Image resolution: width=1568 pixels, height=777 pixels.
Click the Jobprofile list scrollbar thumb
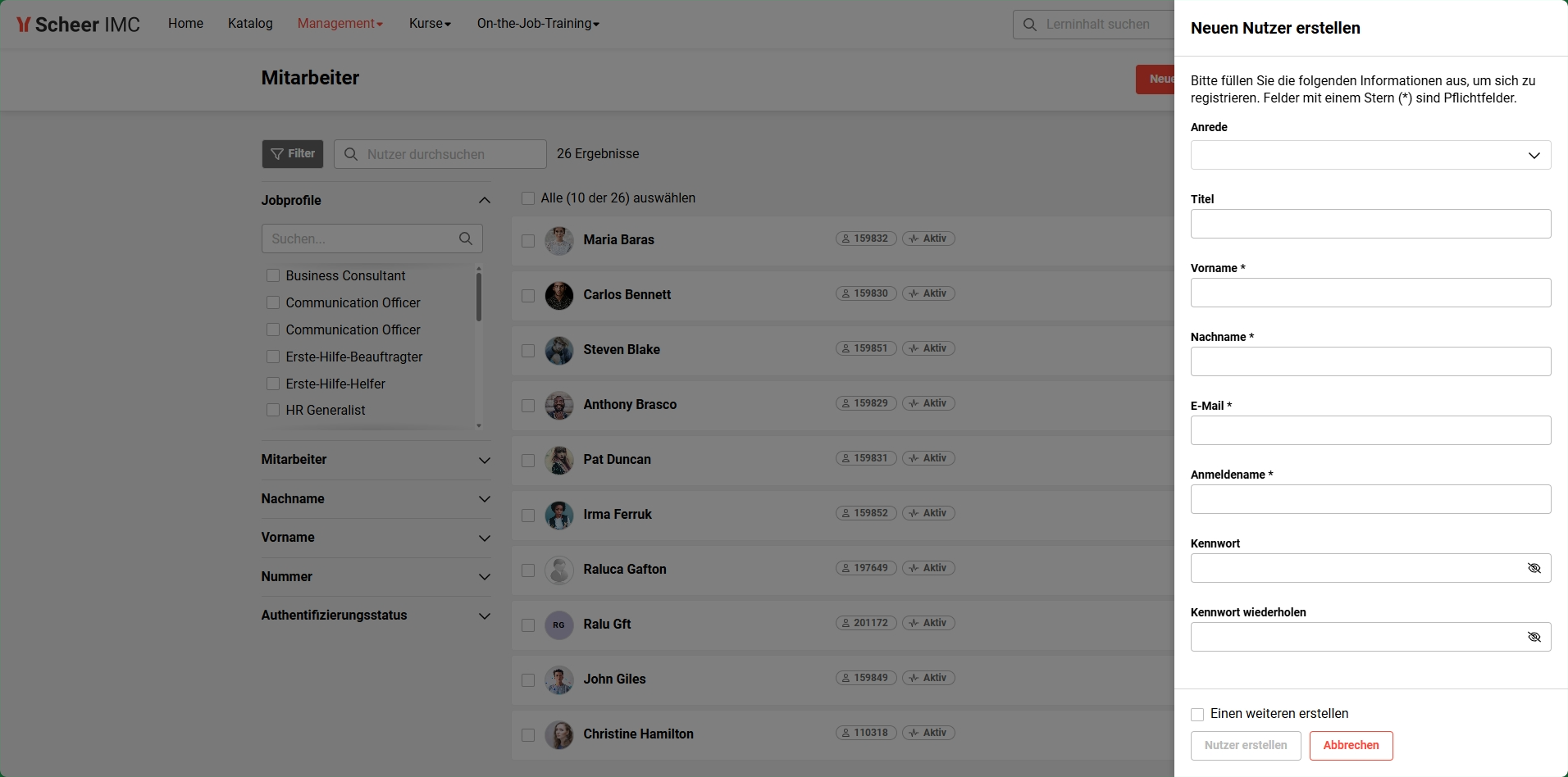coord(479,297)
